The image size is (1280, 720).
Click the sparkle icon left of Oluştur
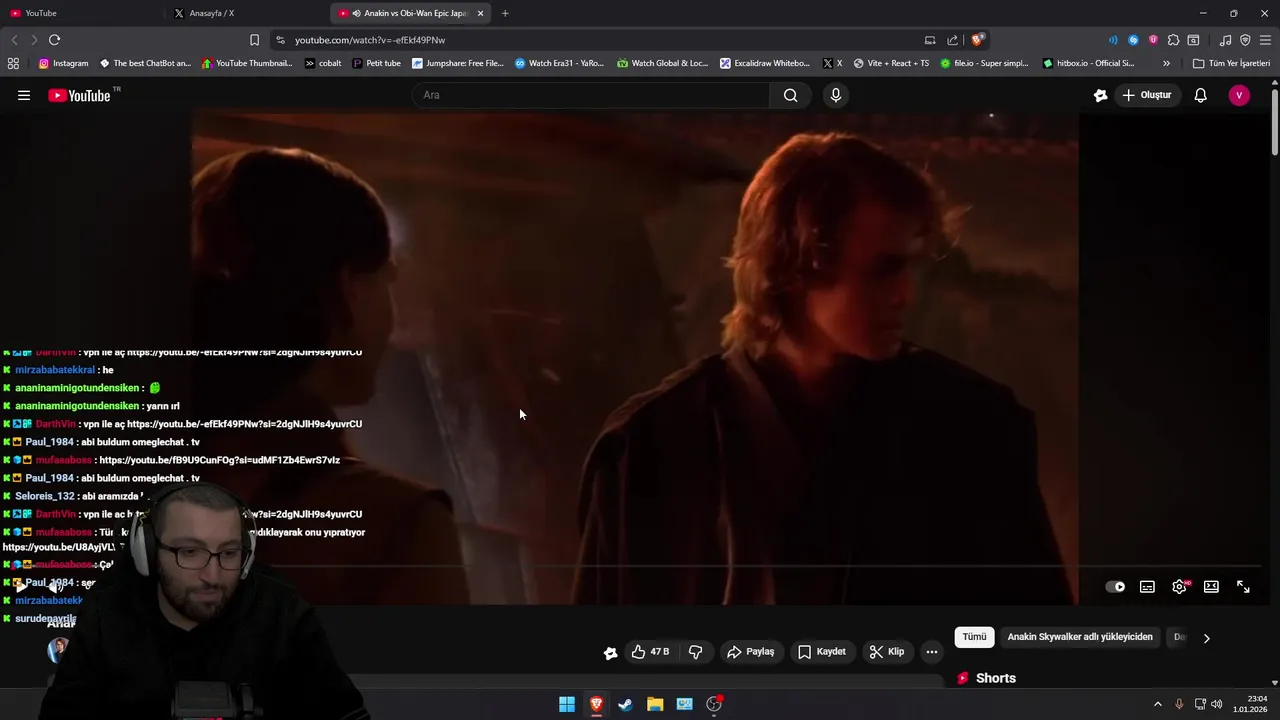coord(1101,95)
